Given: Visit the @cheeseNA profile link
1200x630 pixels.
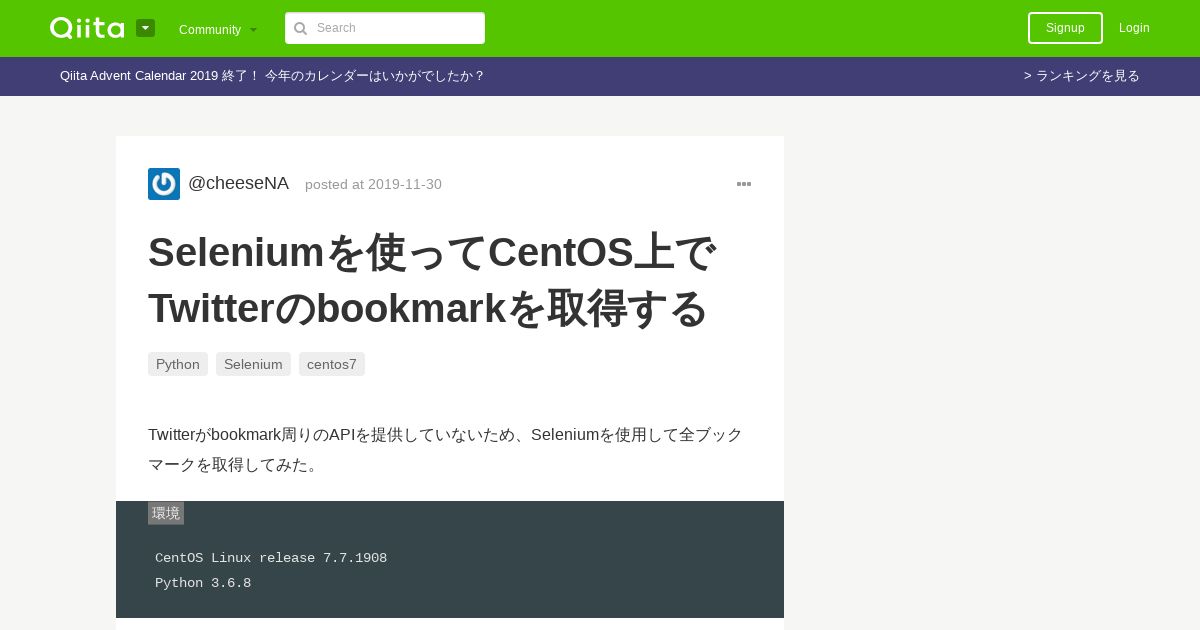Looking at the screenshot, I should pos(238,183).
